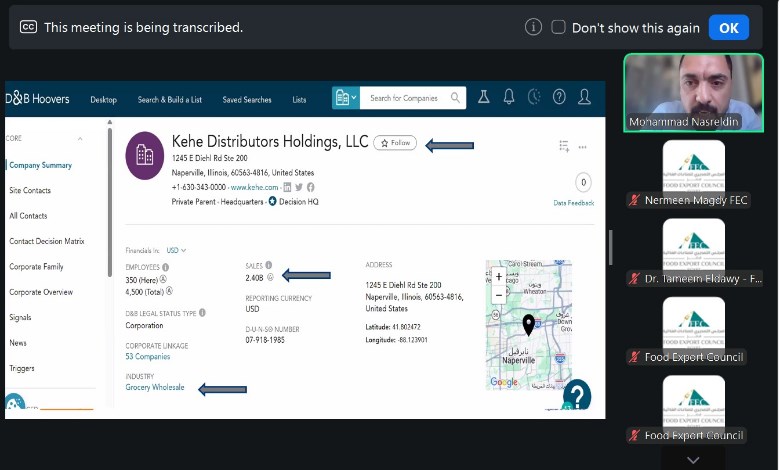
Task: Zoom out on the map
Action: coord(498,295)
